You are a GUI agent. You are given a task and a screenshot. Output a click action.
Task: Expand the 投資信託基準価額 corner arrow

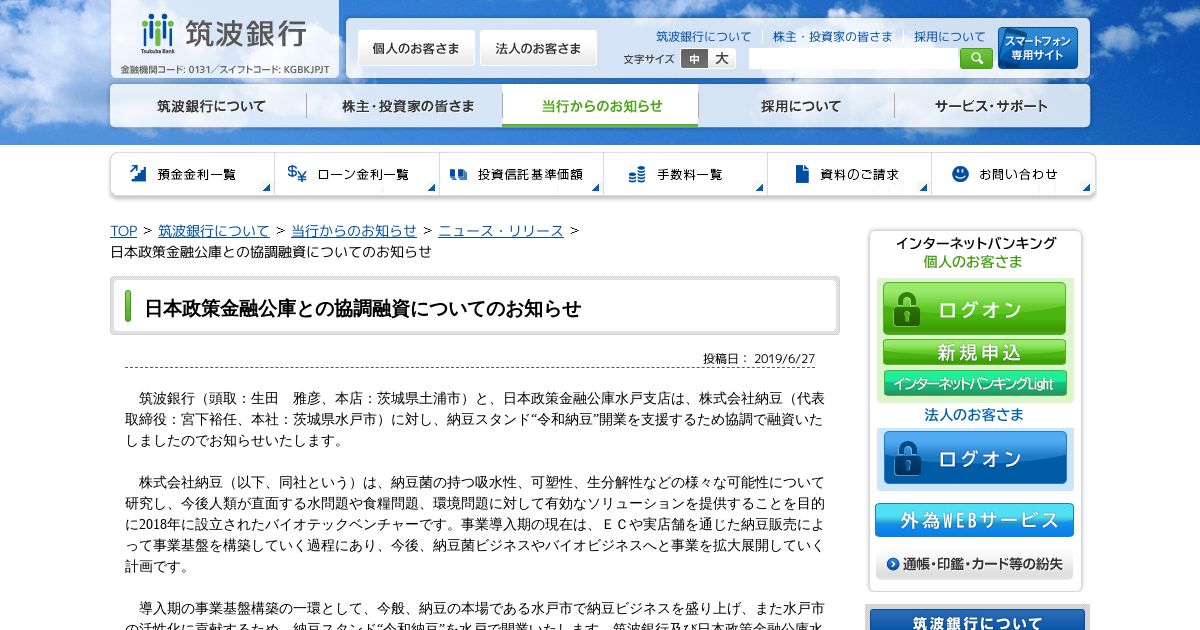(x=595, y=187)
